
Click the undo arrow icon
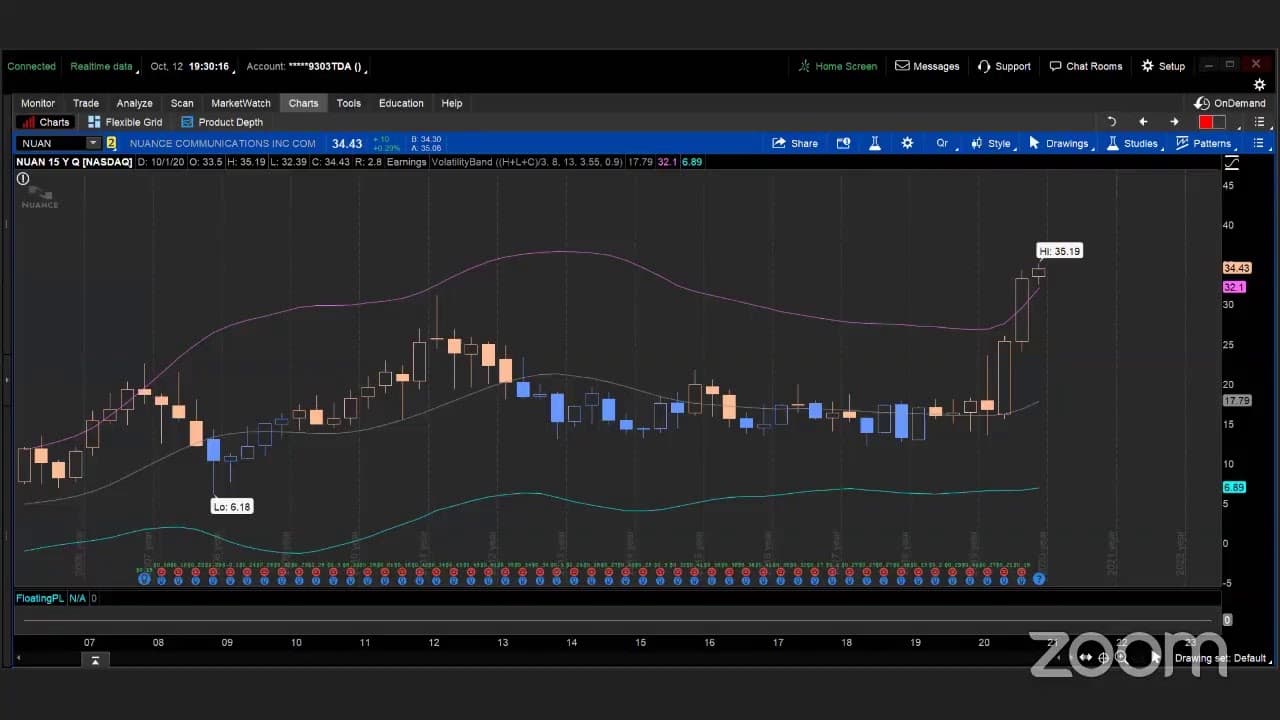[1111, 122]
